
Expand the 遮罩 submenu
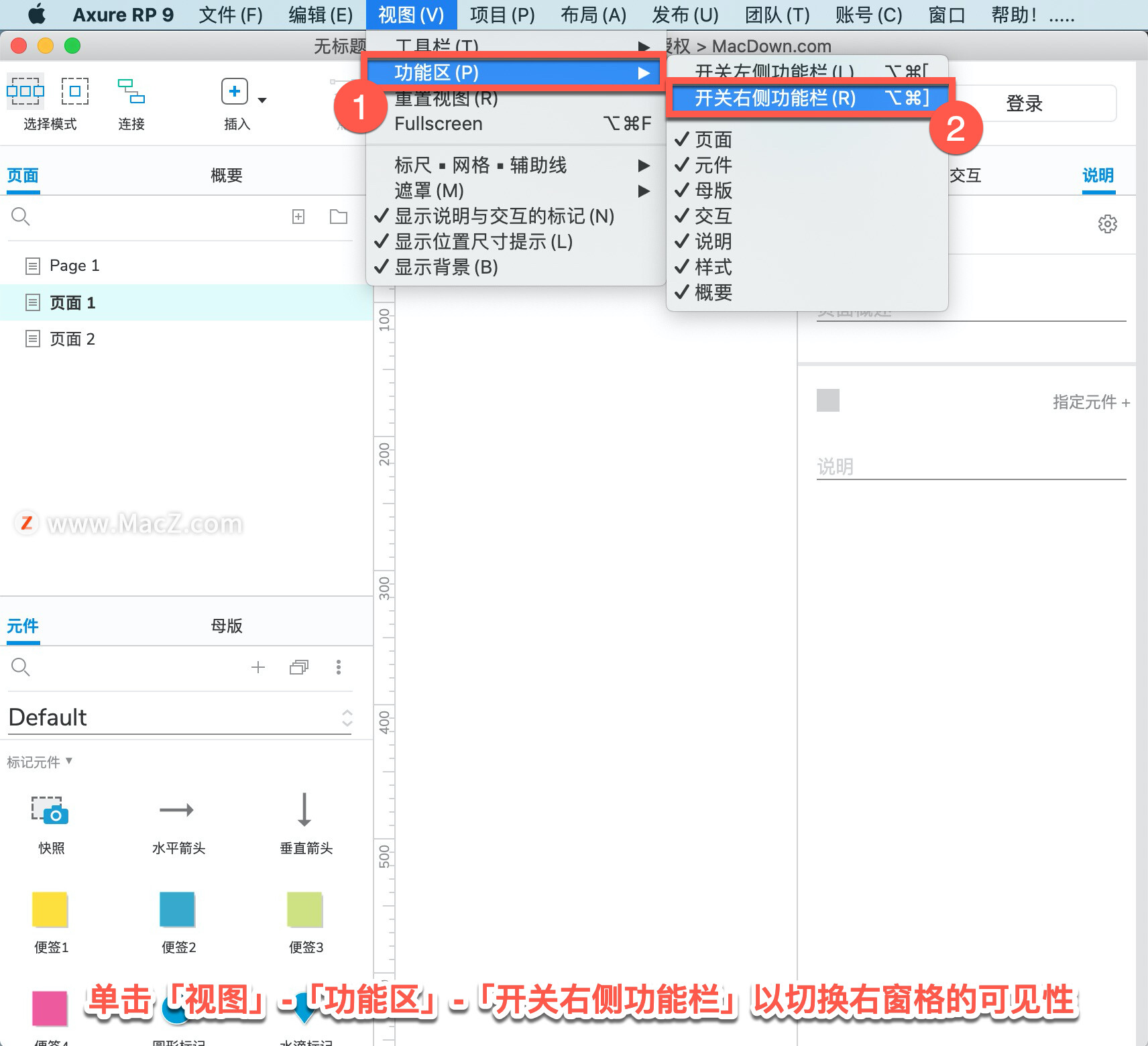pos(515,190)
